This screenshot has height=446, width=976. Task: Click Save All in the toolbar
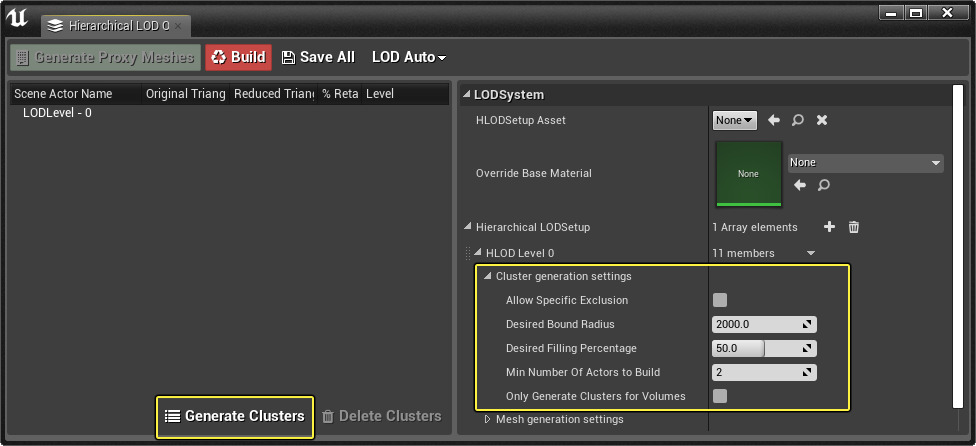point(319,57)
